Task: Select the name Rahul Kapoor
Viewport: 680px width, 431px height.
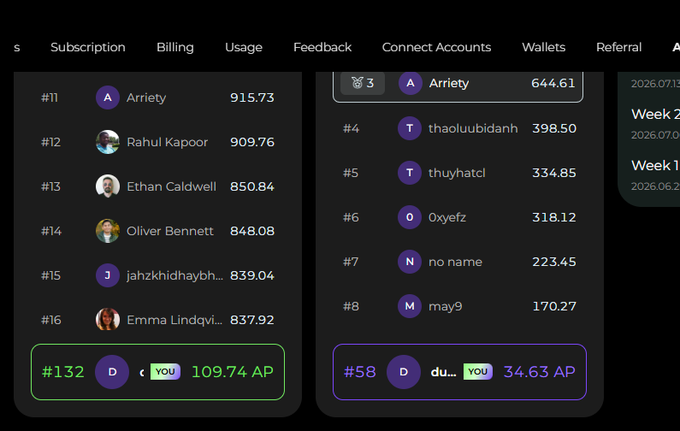Action: coord(167,142)
